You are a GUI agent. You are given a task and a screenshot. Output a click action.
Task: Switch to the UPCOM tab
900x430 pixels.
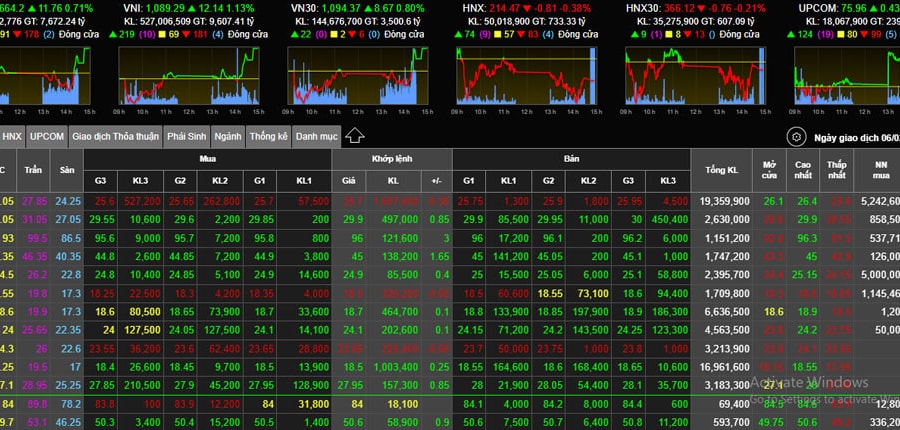pos(47,137)
